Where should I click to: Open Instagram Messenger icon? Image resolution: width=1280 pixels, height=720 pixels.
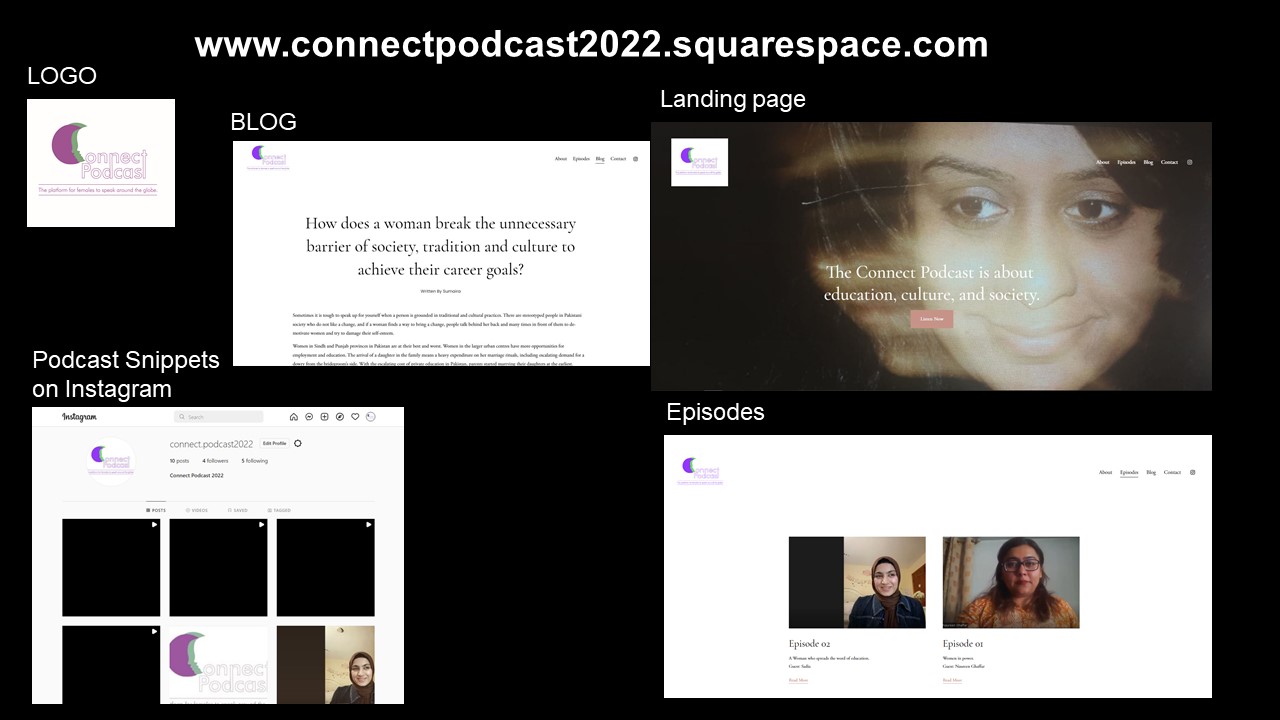309,417
